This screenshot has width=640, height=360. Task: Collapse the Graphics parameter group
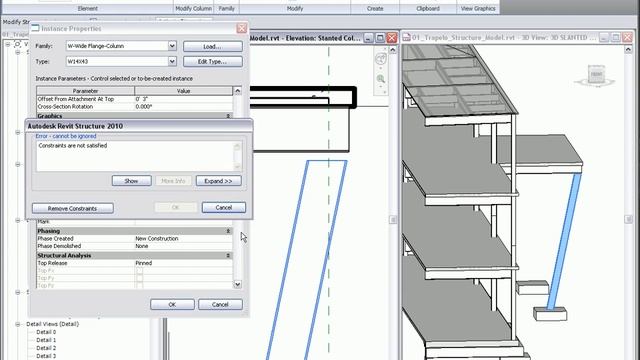tap(228, 116)
